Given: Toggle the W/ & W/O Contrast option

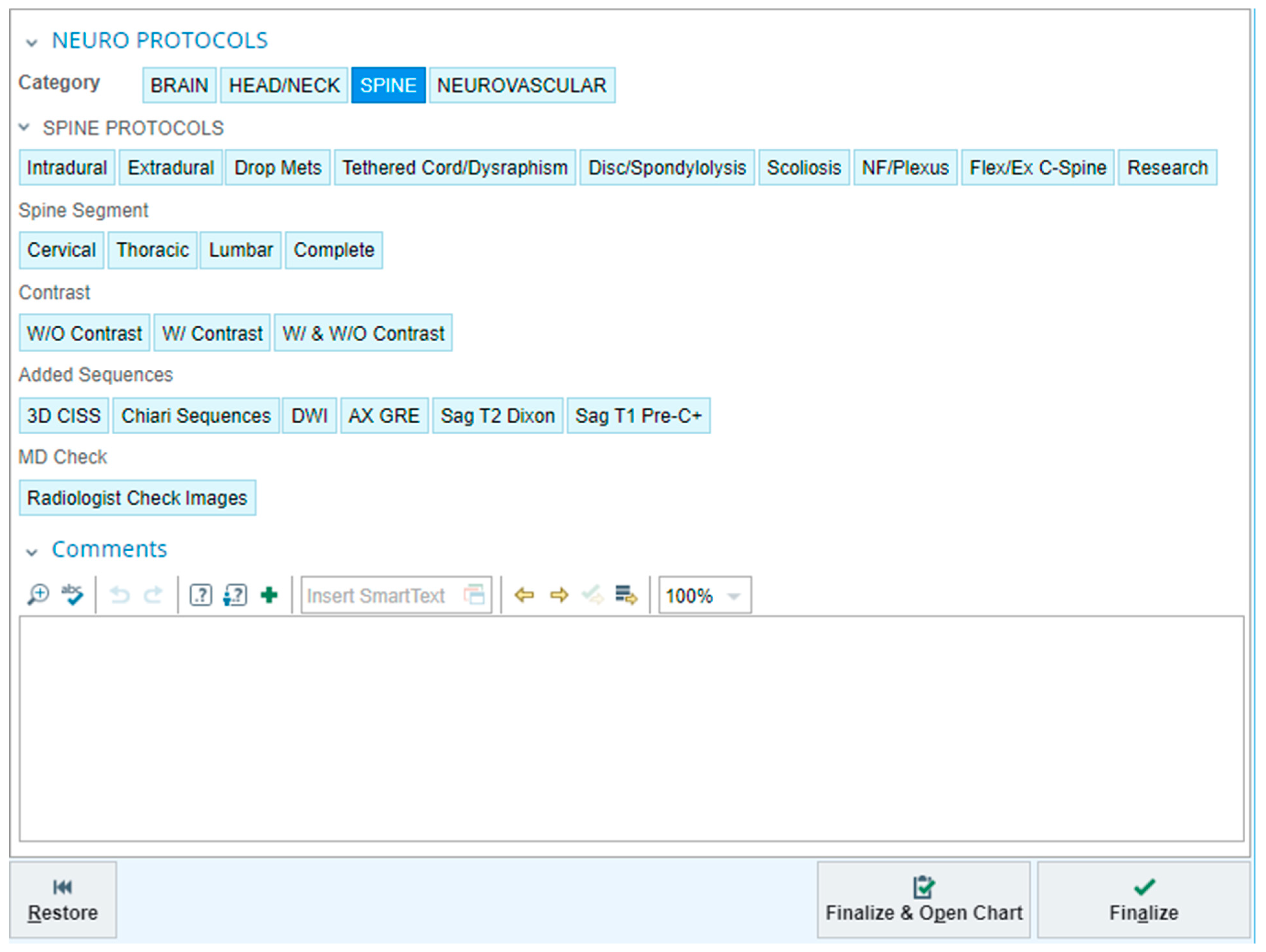Looking at the screenshot, I should click(363, 333).
